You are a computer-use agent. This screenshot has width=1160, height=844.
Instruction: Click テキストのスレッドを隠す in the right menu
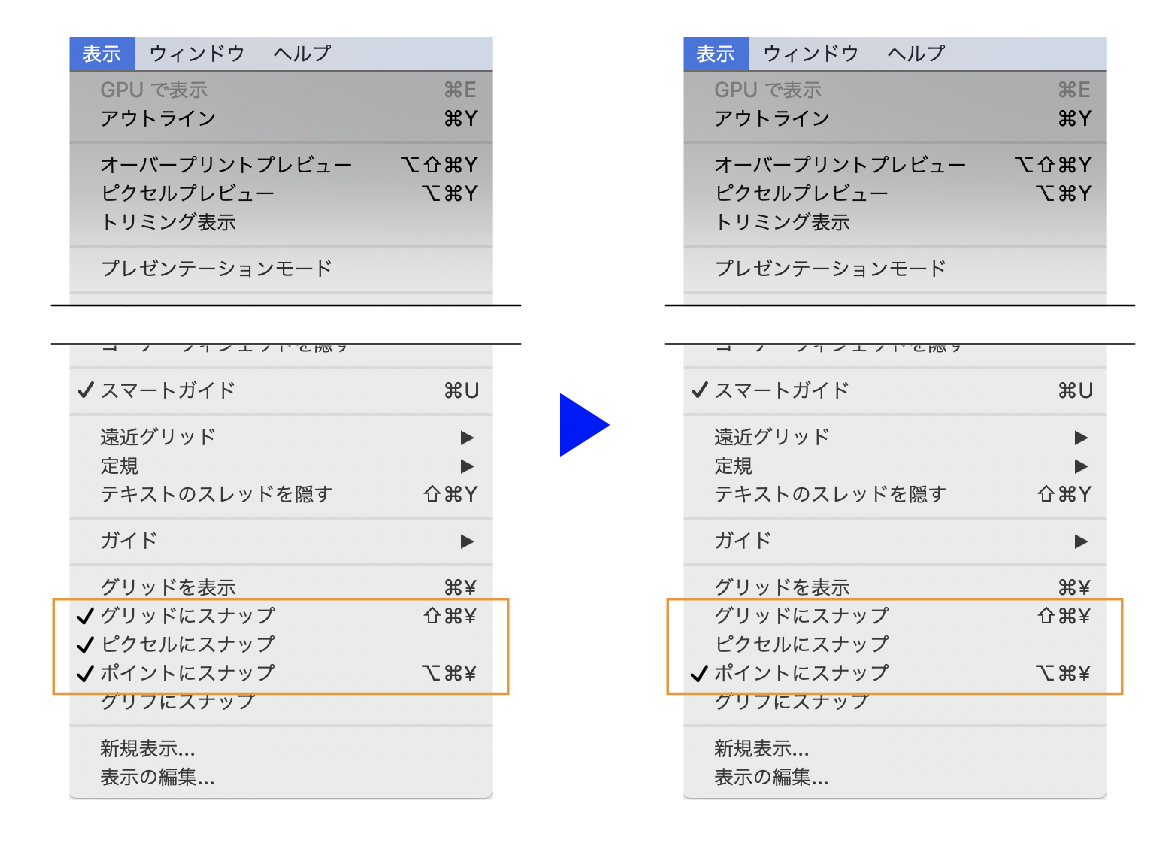click(x=895, y=494)
